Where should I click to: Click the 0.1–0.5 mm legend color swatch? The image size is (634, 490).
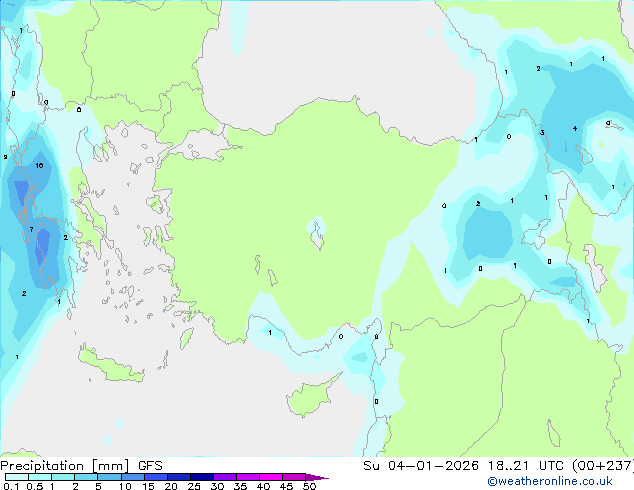pos(17,477)
